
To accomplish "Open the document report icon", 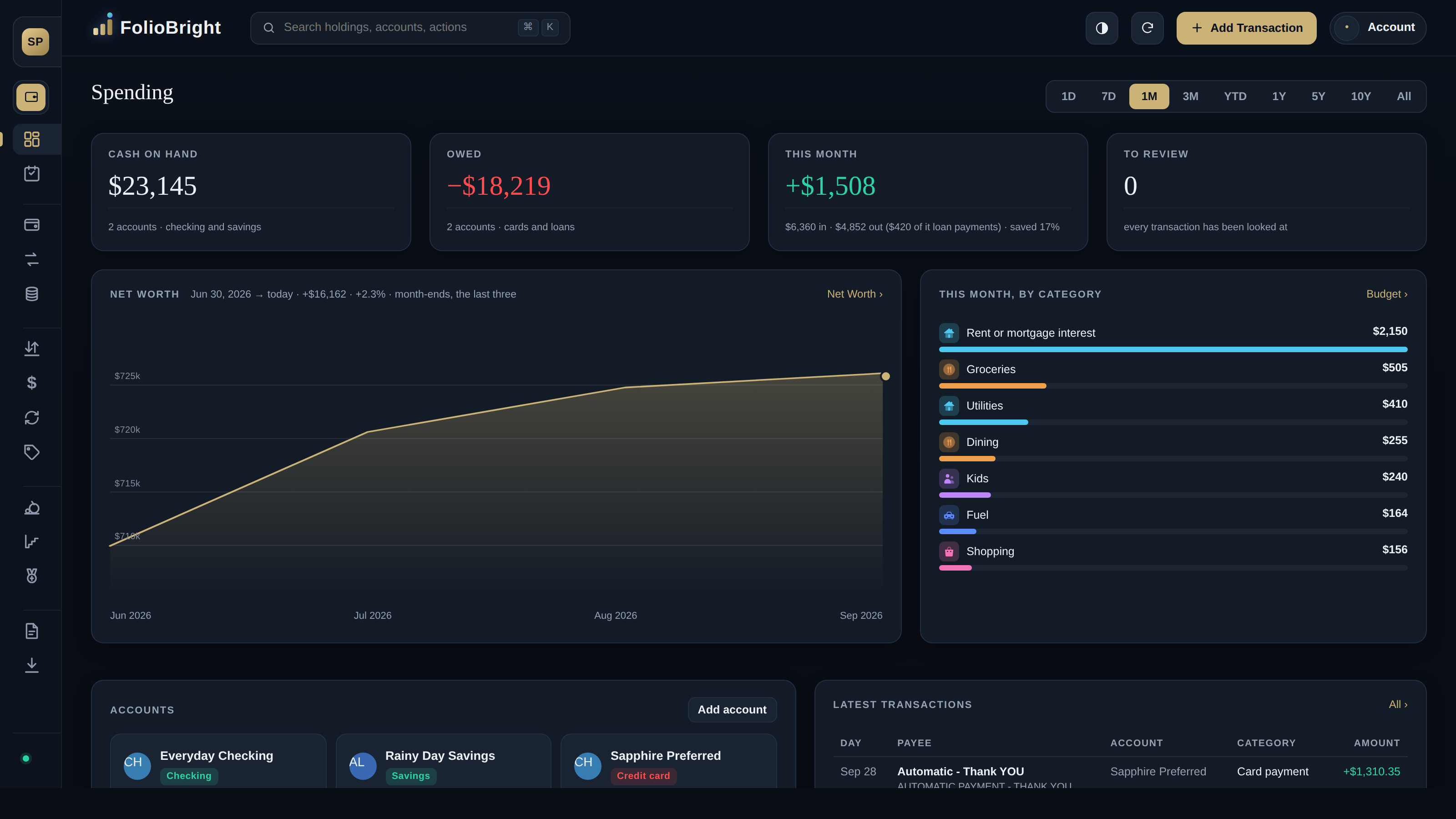I will [x=32, y=631].
